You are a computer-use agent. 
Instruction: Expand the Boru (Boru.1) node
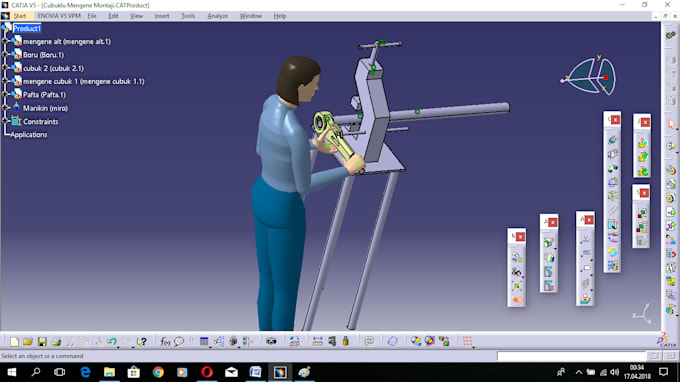(5, 54)
